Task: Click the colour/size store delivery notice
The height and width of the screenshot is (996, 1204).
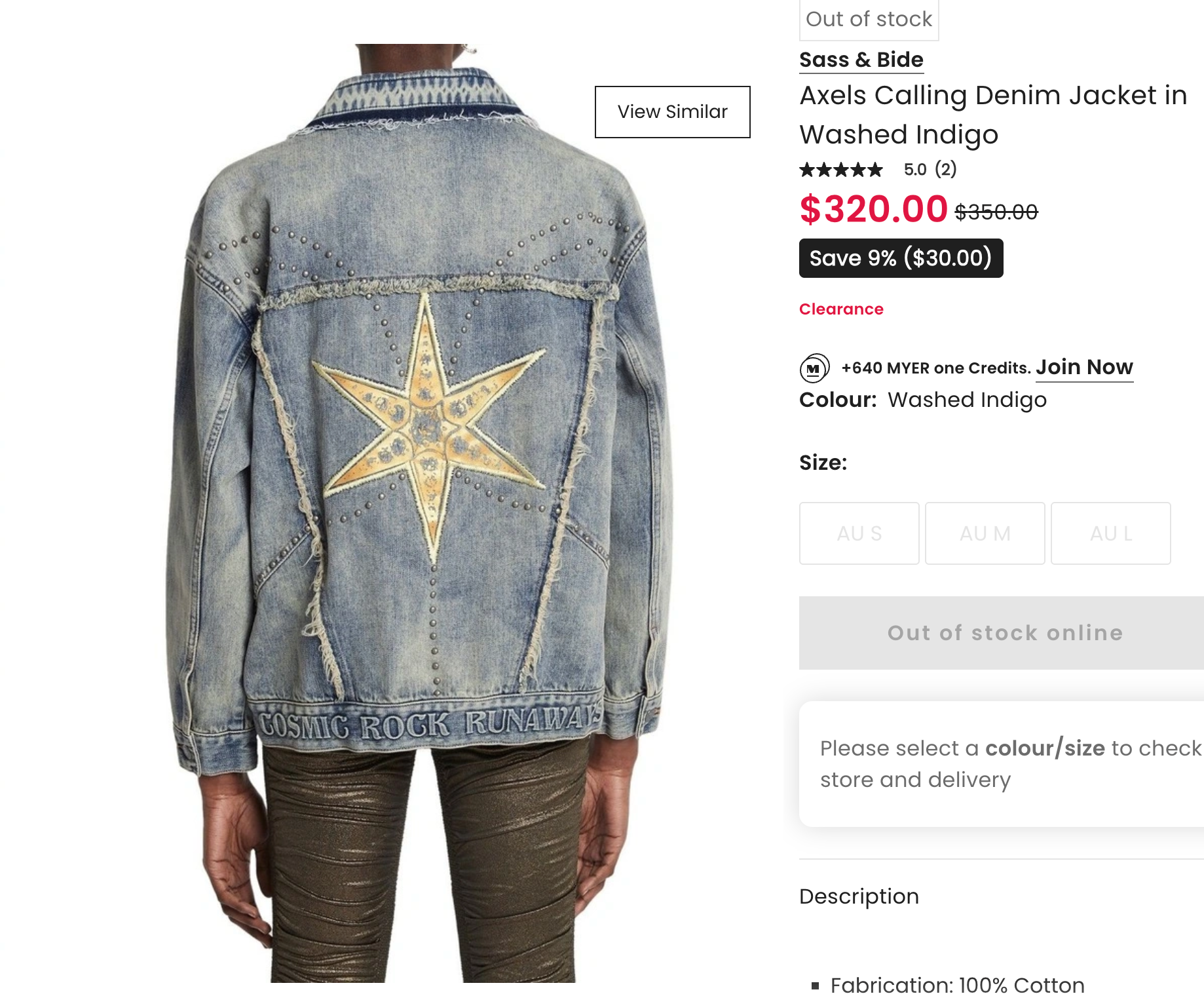Action: [x=1009, y=764]
